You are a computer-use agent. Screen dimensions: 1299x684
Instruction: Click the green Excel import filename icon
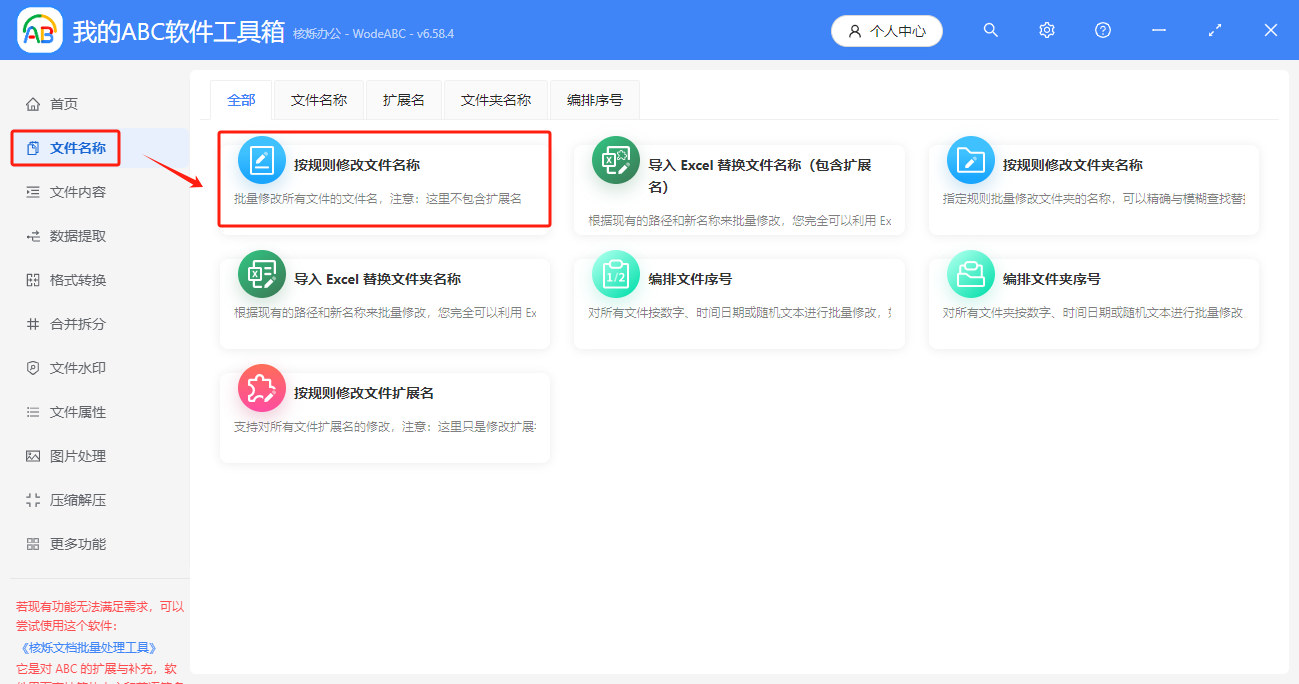pyautogui.click(x=616, y=160)
